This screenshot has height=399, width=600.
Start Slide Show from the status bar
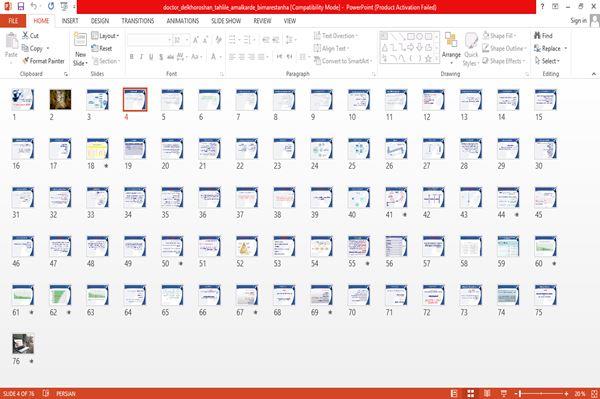tap(504, 393)
